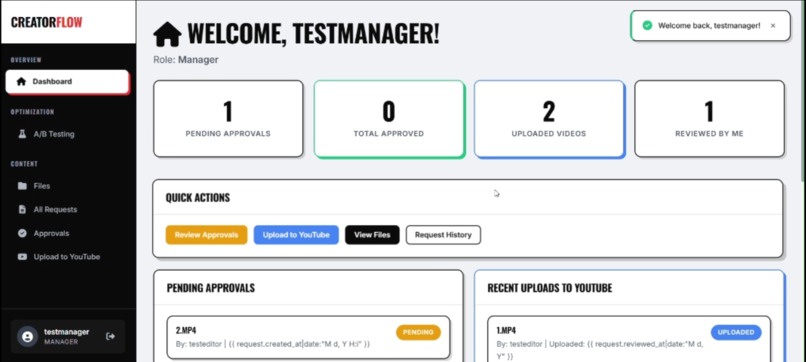Screen dimensions: 806x362
Task: Click the View Files button
Action: [x=372, y=235]
